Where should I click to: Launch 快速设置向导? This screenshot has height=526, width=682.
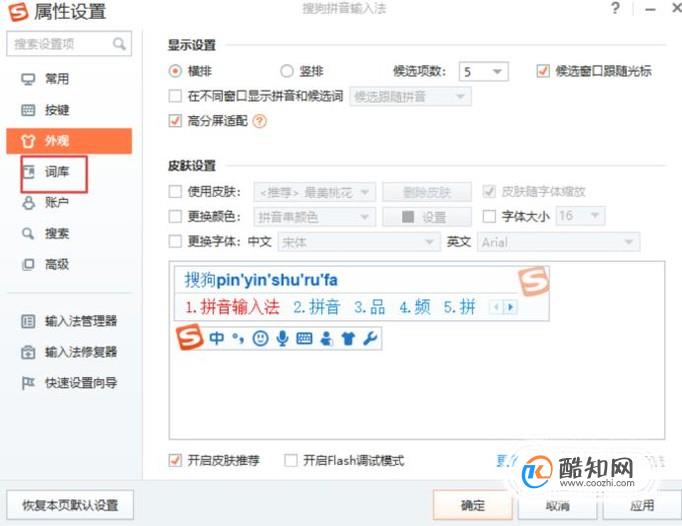[69, 383]
